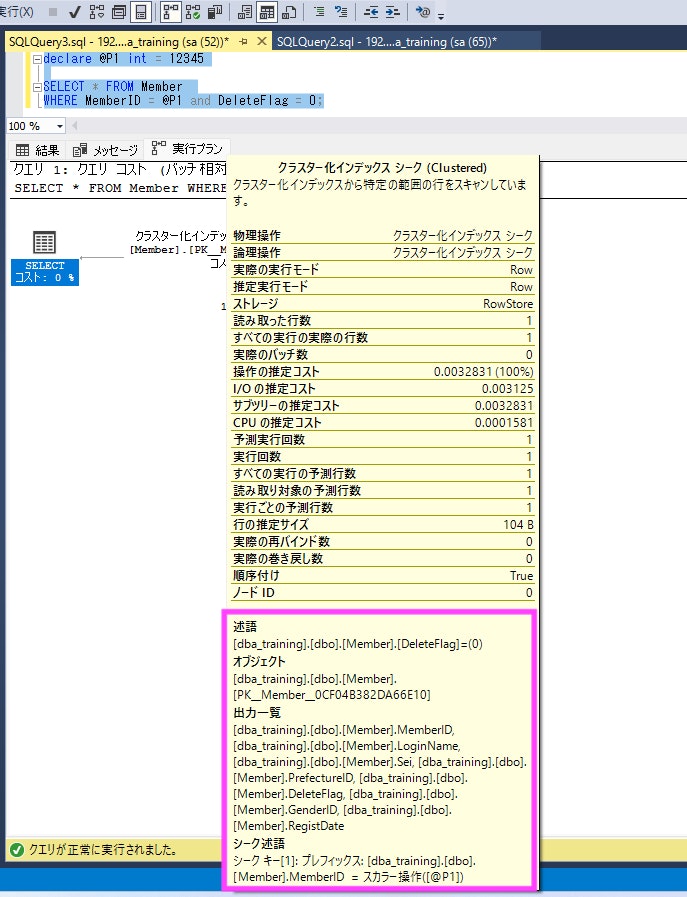Viewport: 687px width, 897px height.
Task: Click the [Member].[PK__M node label
Action: [178, 250]
